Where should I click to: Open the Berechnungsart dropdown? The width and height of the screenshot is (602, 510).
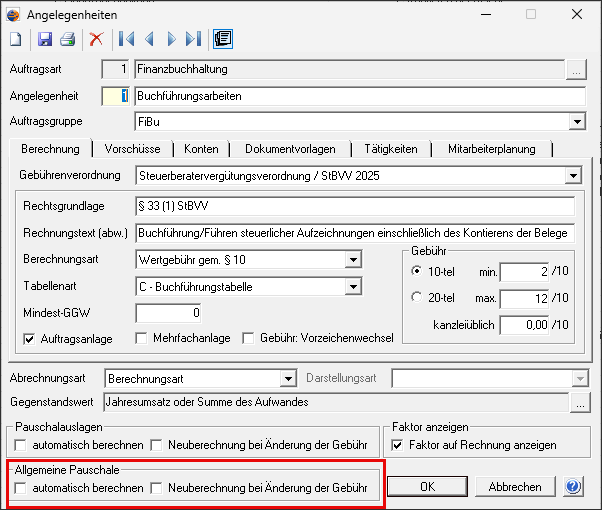[353, 260]
